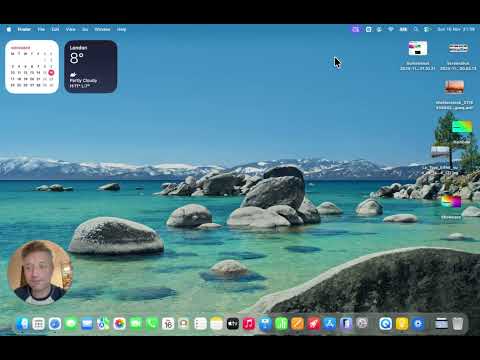Screen dimensions: 480x360
Task: Open the Edit menu
Action: [55, 29]
